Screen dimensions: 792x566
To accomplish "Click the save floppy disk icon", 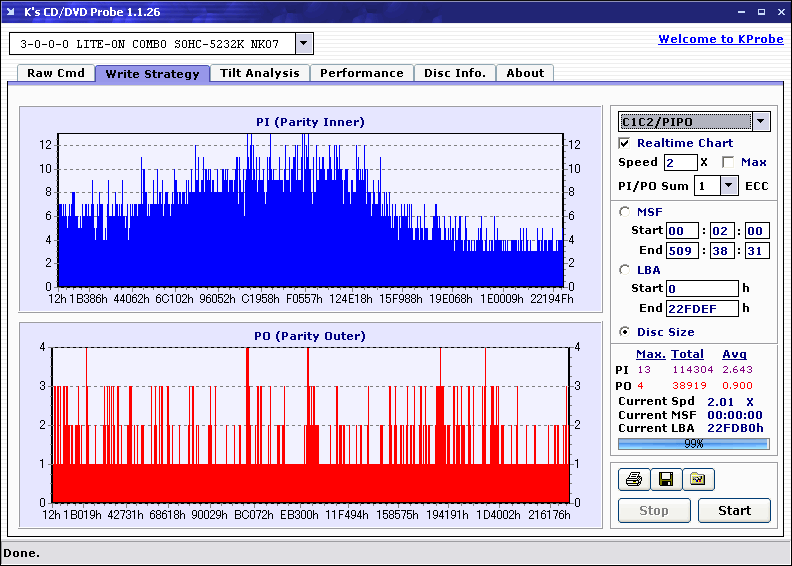I will (665, 480).
